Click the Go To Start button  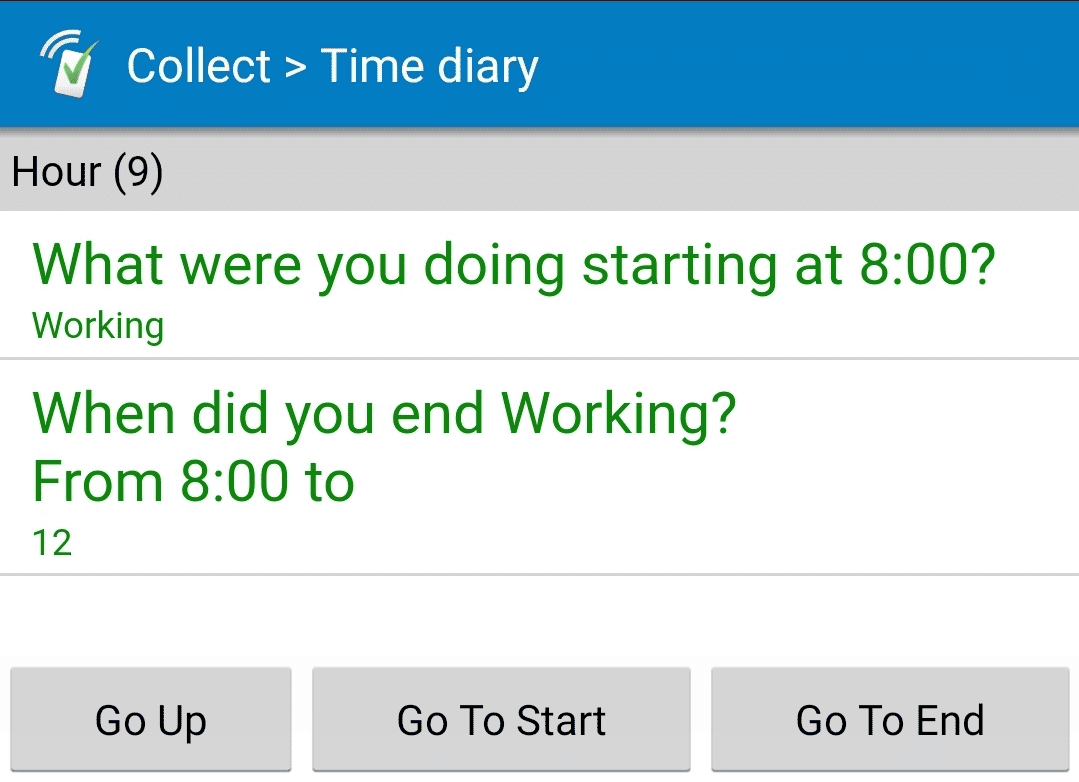[x=501, y=719]
